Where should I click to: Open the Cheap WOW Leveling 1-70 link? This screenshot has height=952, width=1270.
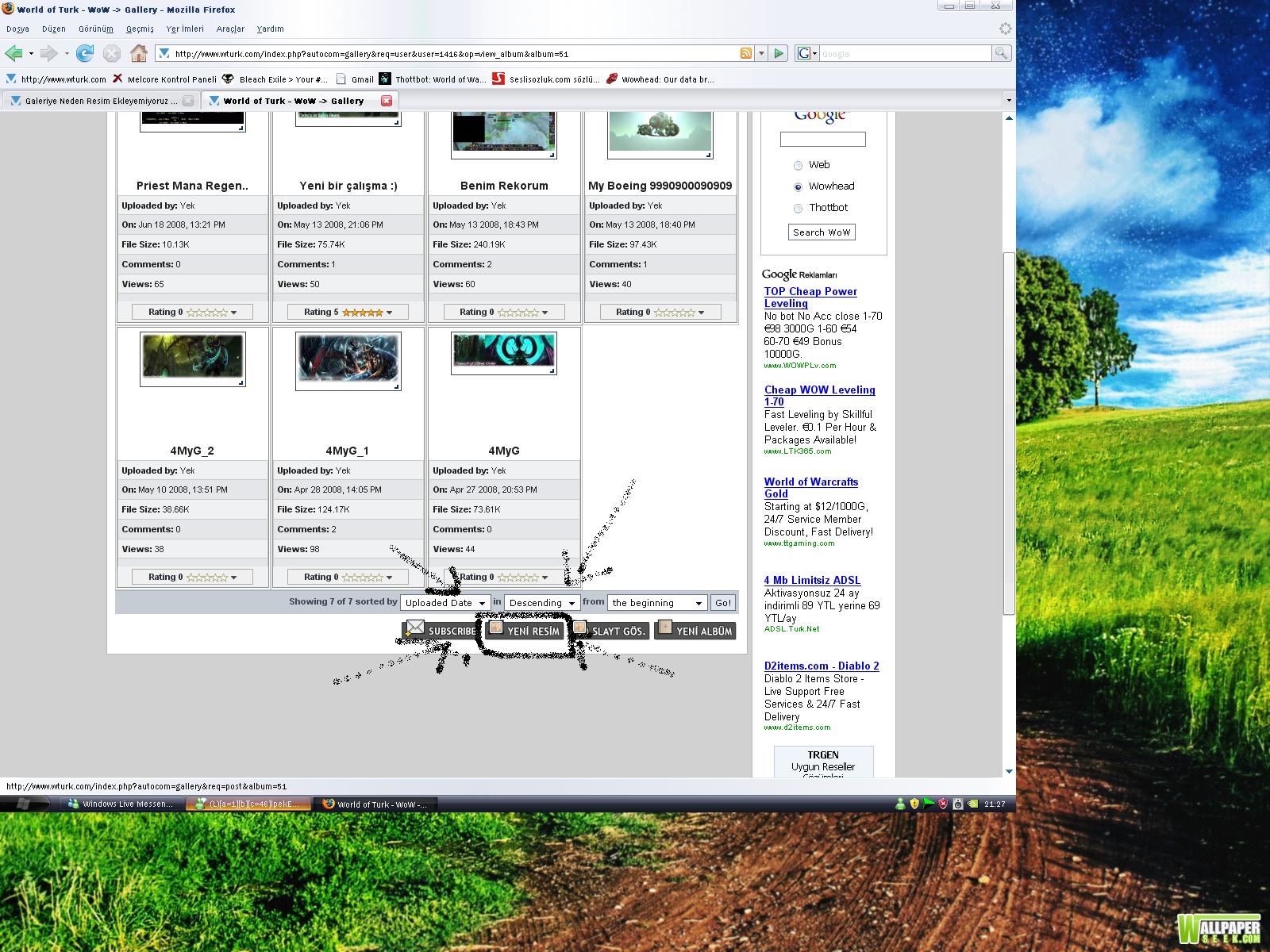[x=820, y=396]
